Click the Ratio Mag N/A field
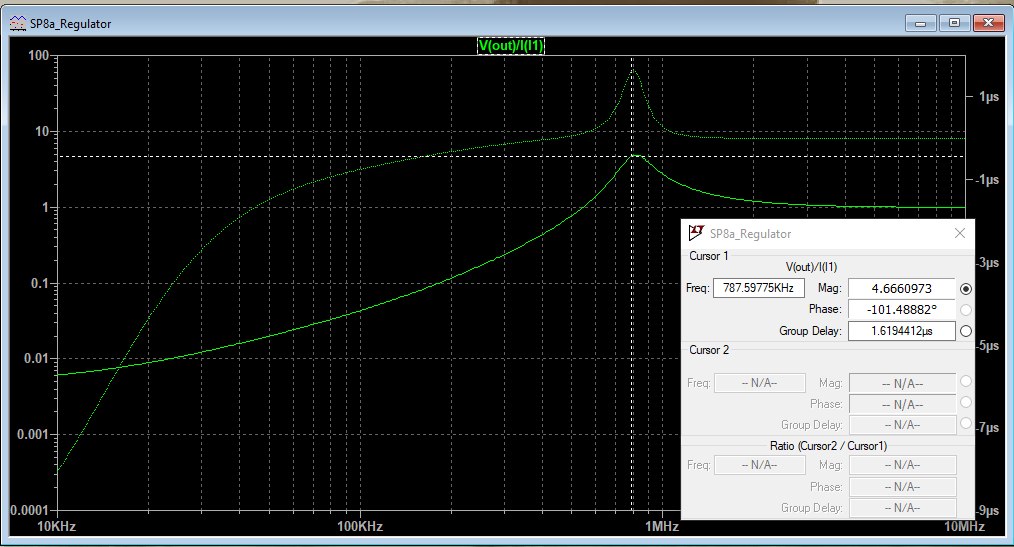The height and width of the screenshot is (547, 1014). (903, 465)
